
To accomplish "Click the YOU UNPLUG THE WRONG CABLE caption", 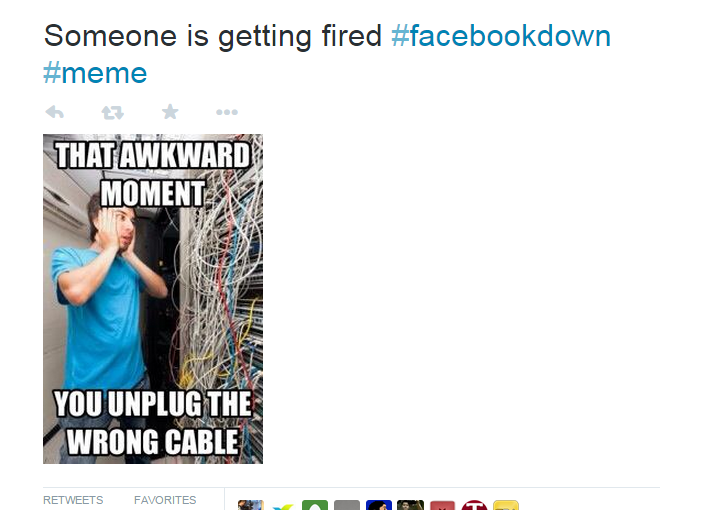I will [x=153, y=422].
